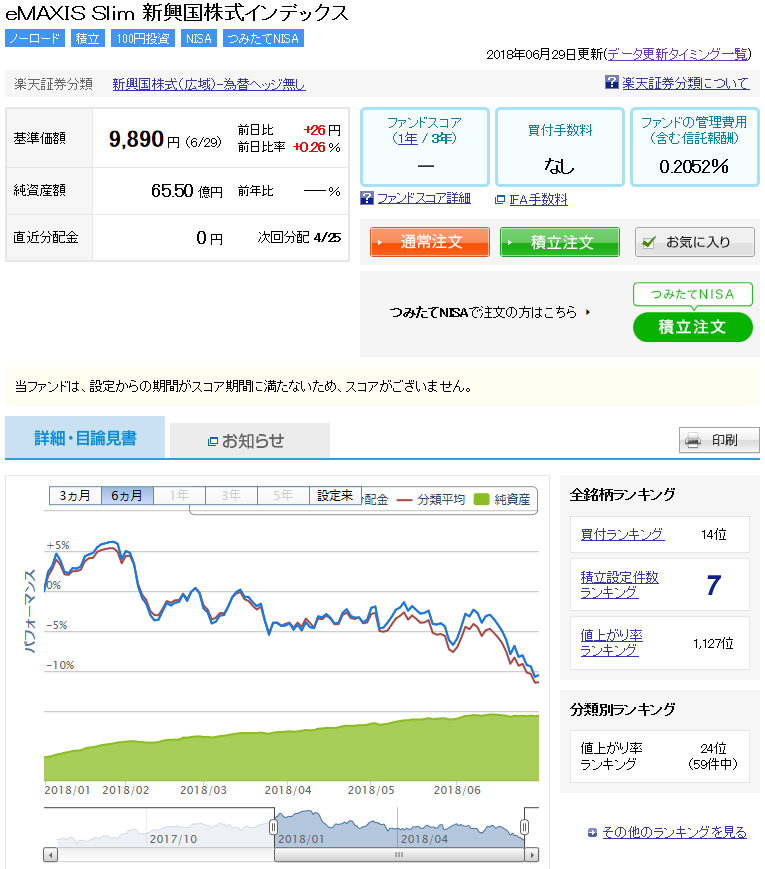Viewport: 765px width, 869px height.
Task: Open the 積立設定件数ランキング link
Action: point(619,585)
